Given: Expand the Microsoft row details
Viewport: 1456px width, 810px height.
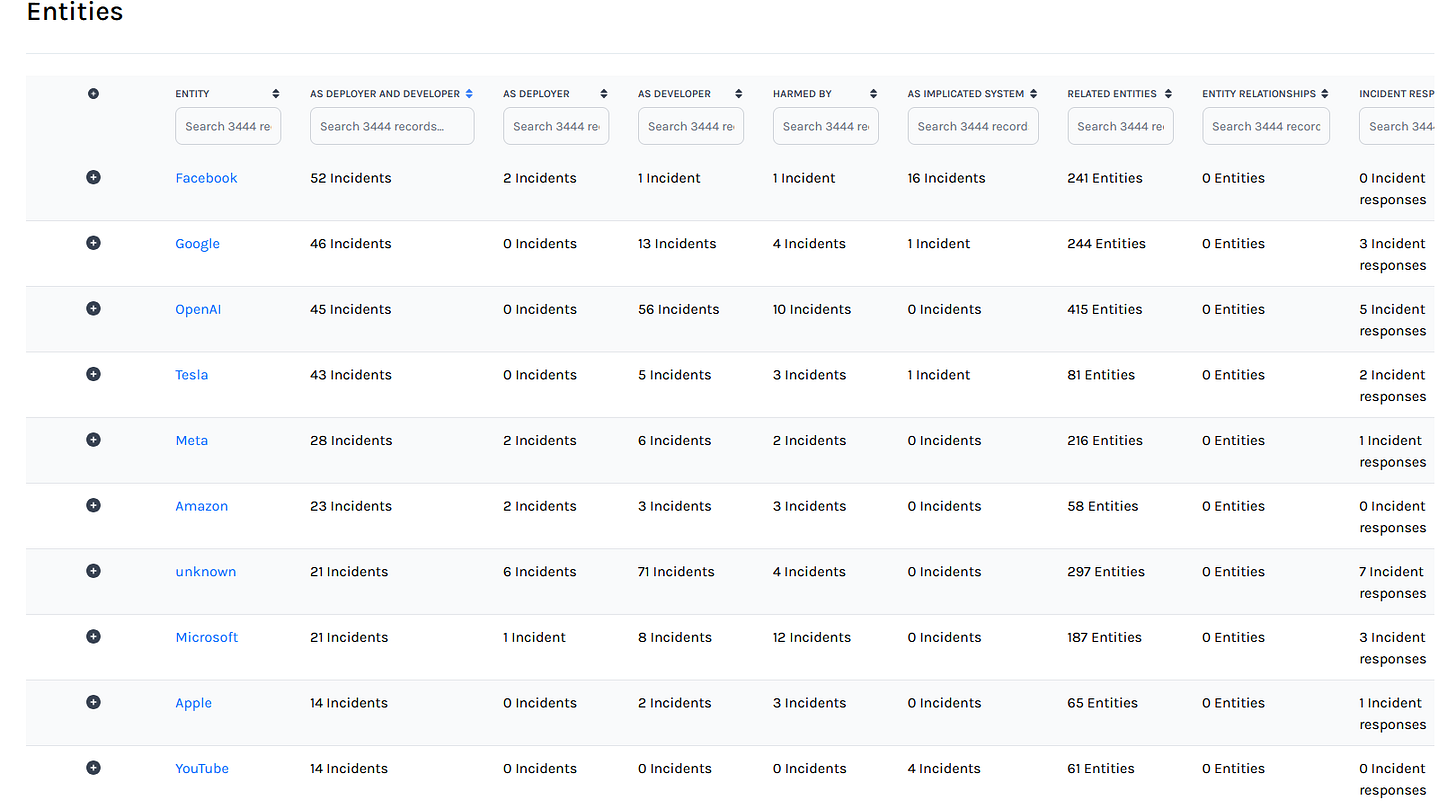Looking at the screenshot, I should click(93, 636).
